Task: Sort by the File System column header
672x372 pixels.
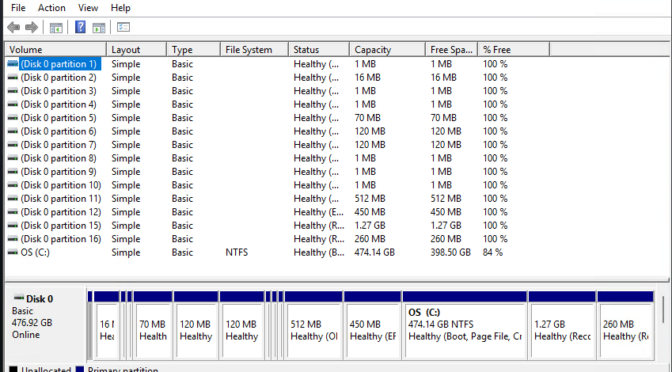Action: [x=255, y=50]
